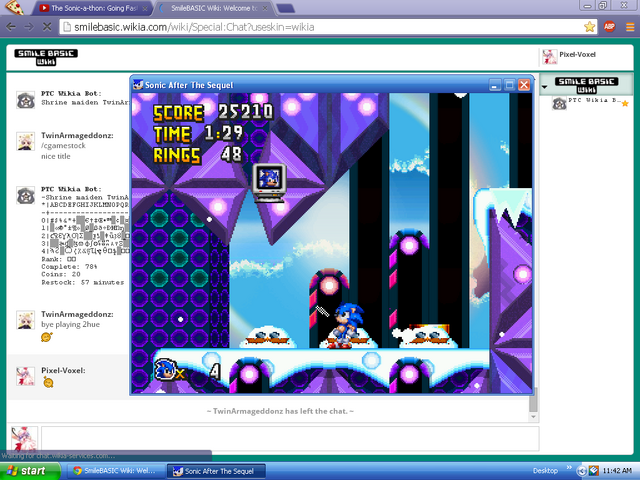Open Chrome's hamburger menu icon
This screenshot has height=480, width=640.
pos(630,27)
